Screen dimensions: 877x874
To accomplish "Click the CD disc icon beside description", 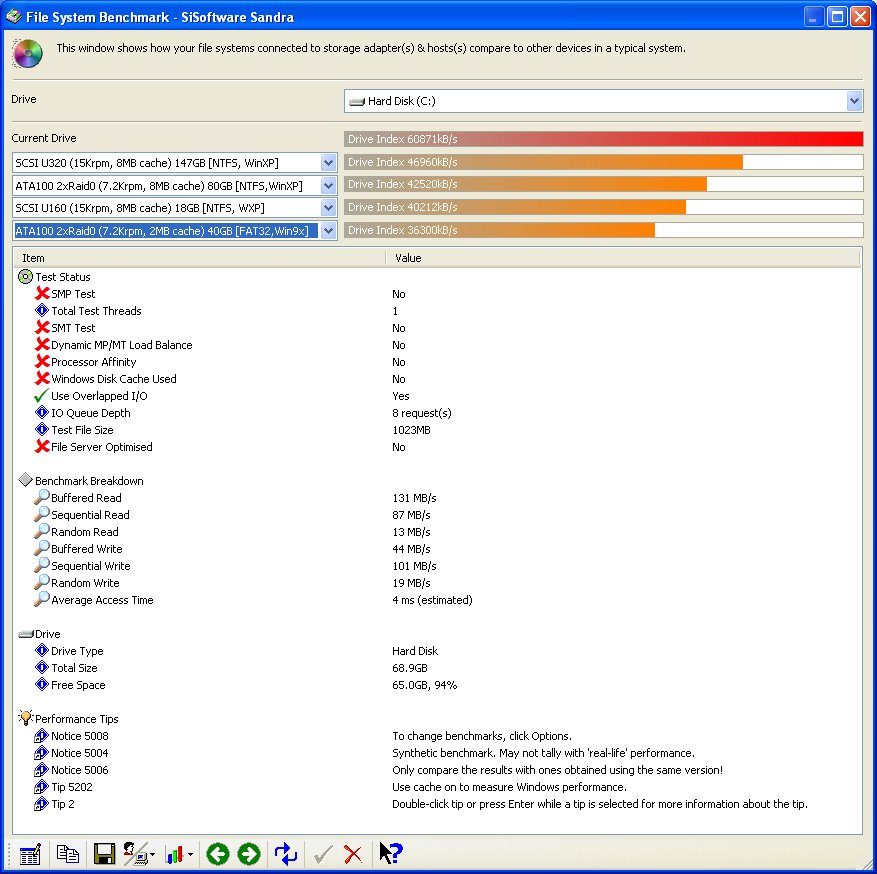I will [x=27, y=54].
